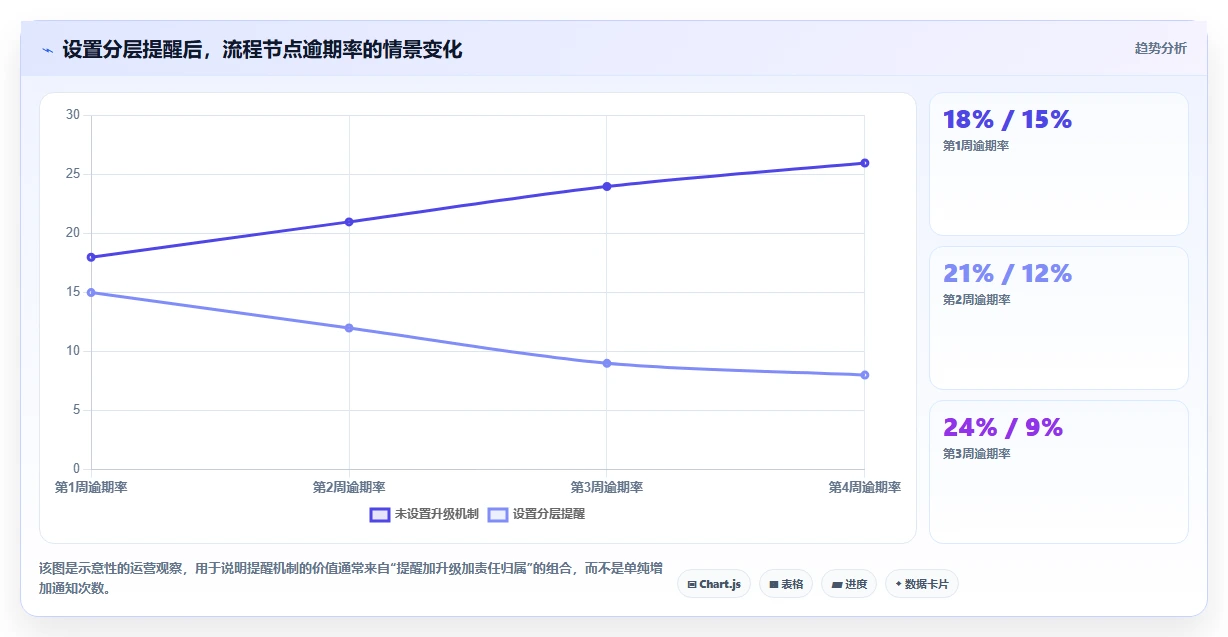This screenshot has width=1228, height=637.
Task: Click the sparkle icon in the 数据卡片 chip
Action: (x=898, y=584)
